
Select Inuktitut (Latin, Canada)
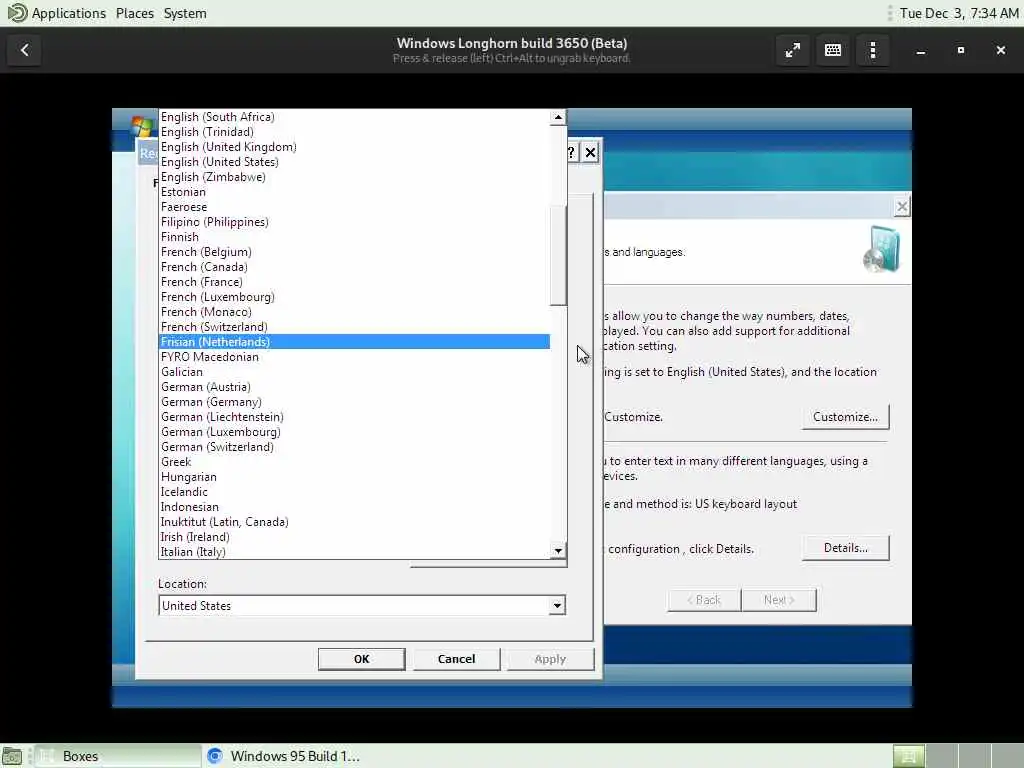point(355,522)
